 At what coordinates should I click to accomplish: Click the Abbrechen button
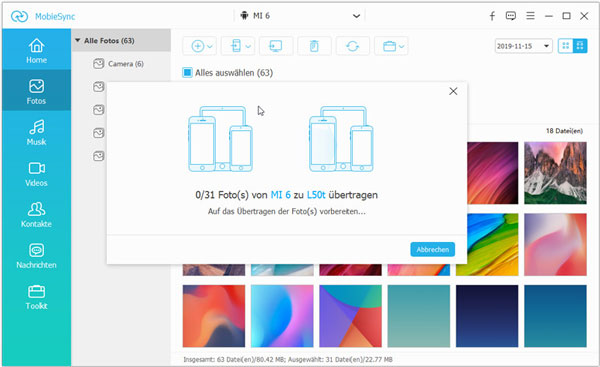tap(432, 250)
